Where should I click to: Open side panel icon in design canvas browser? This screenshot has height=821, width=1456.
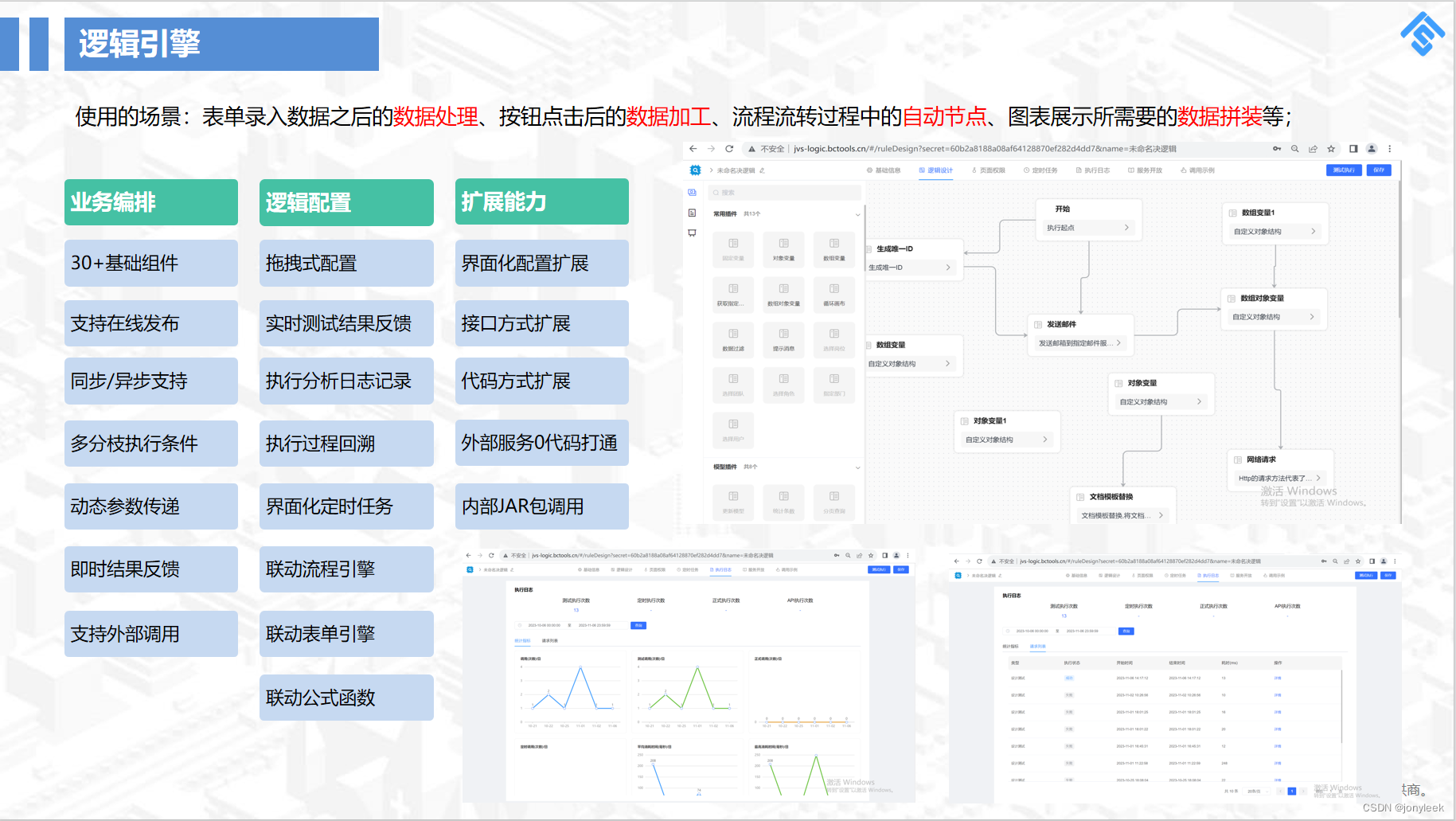click(1353, 149)
